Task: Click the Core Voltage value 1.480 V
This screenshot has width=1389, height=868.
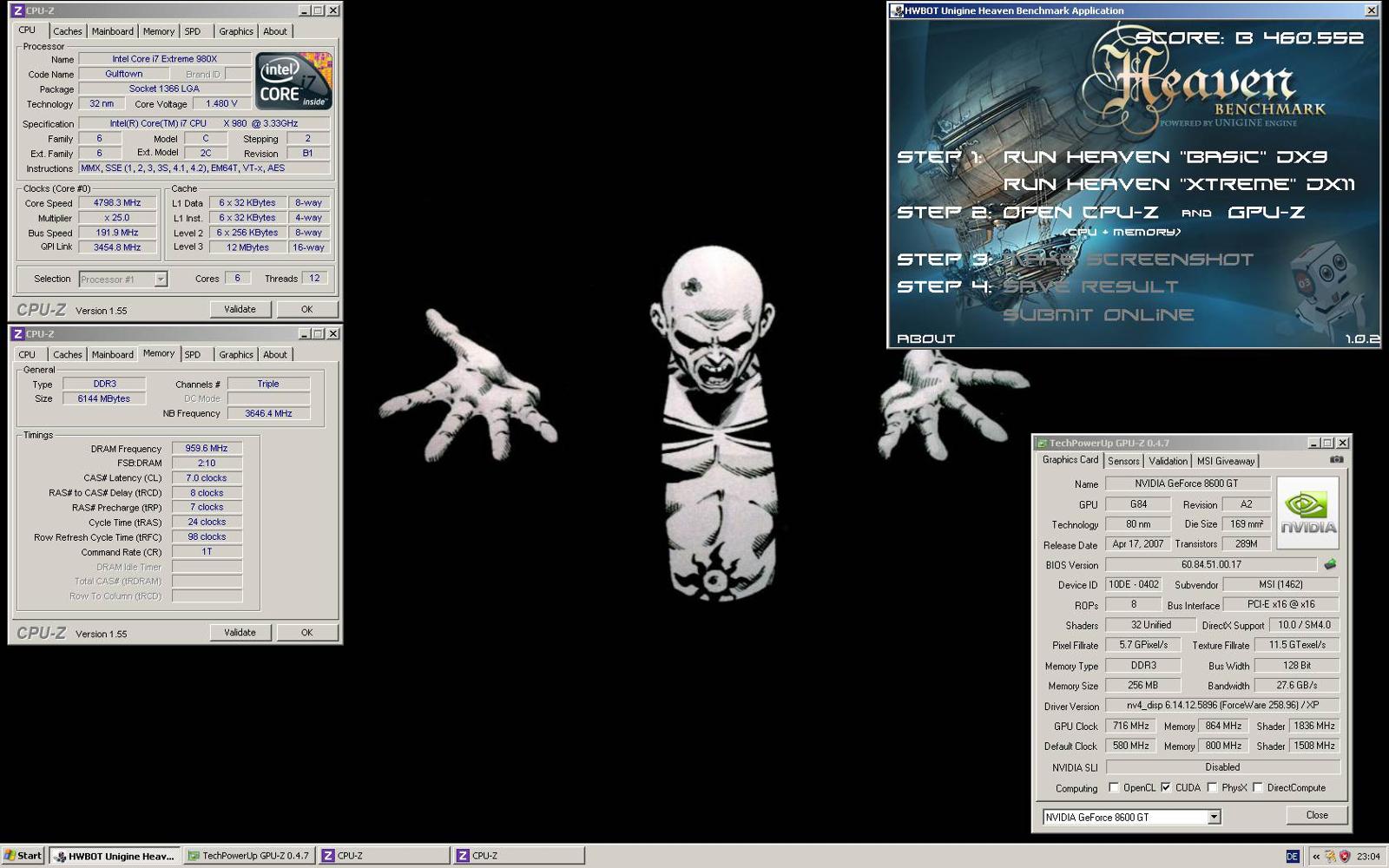Action: (221, 103)
